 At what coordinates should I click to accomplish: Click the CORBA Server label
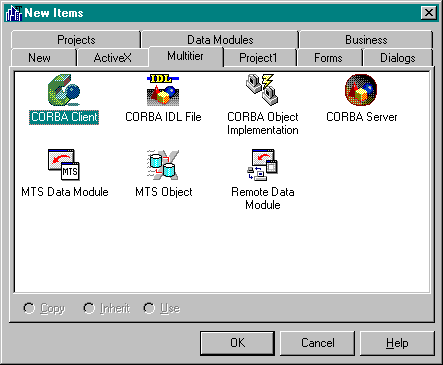click(x=362, y=117)
